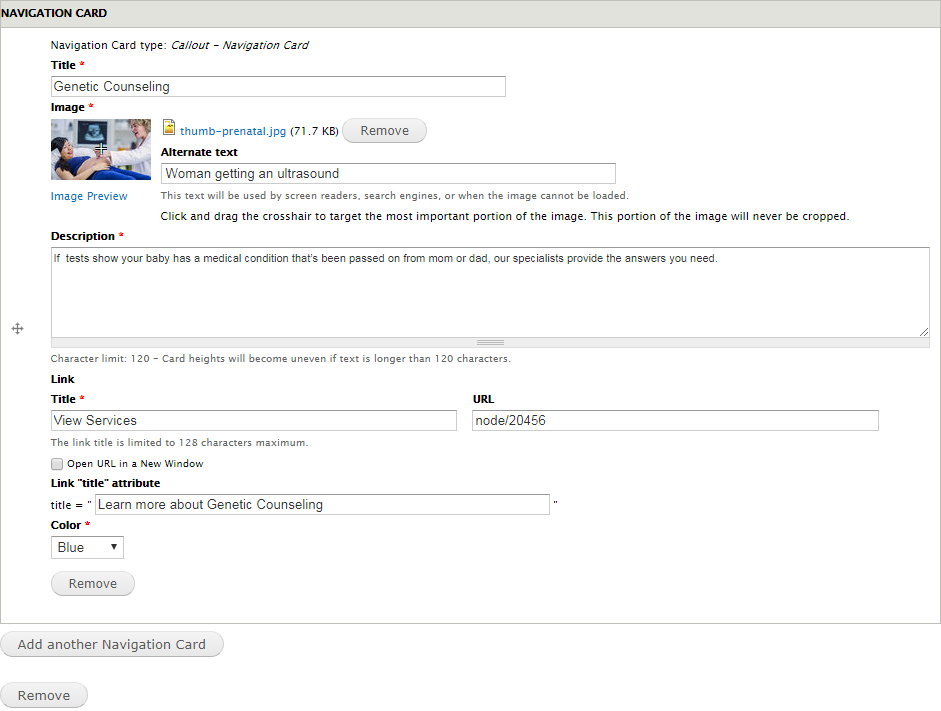Click inside the Description text area

click(490, 292)
